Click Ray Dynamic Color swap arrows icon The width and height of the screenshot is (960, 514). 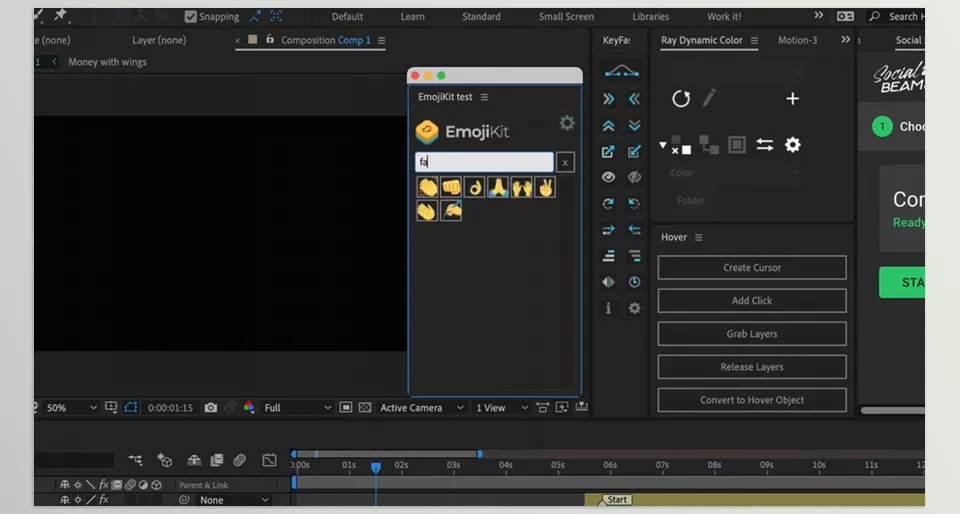coord(765,145)
